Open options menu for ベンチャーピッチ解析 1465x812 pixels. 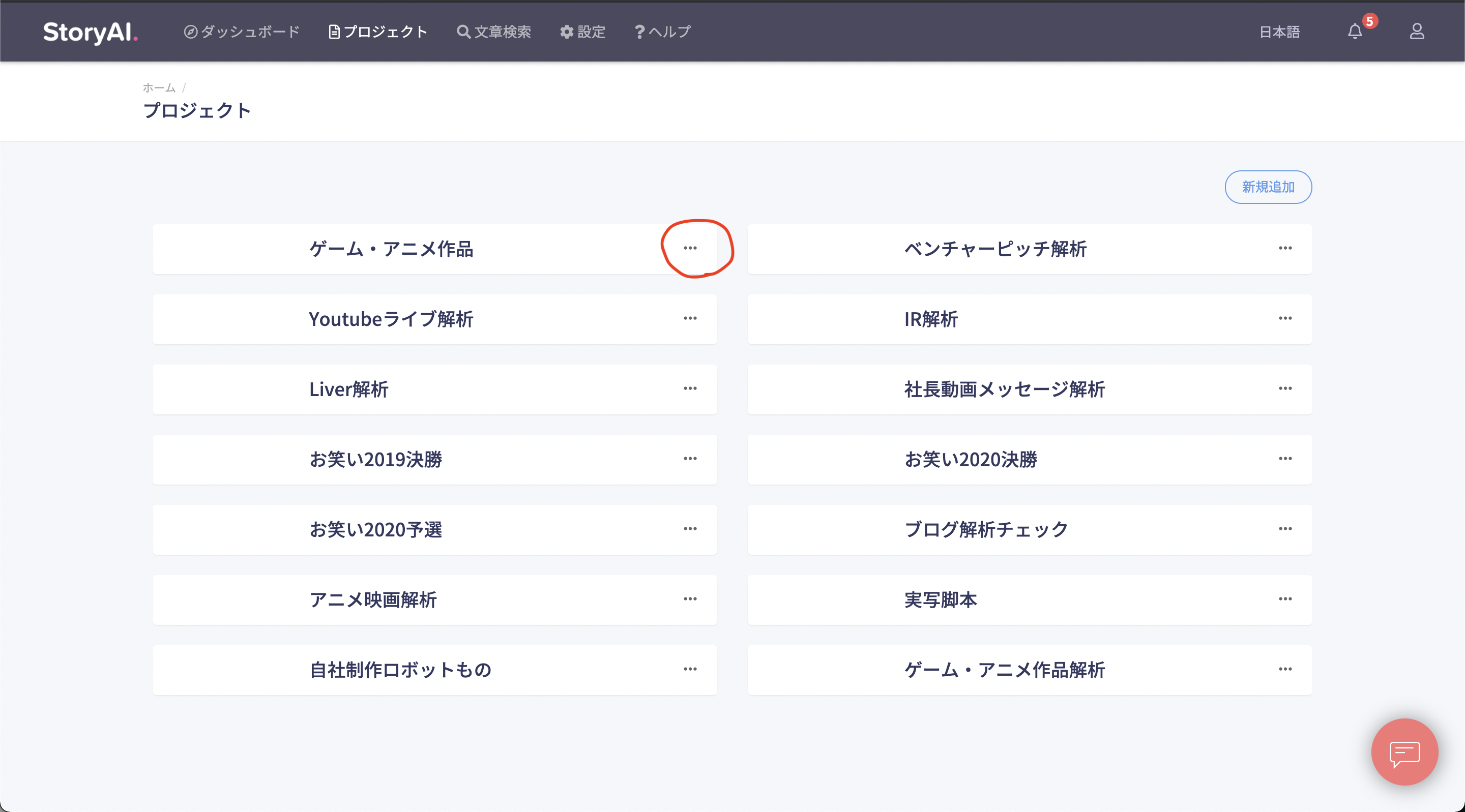[1285, 248]
